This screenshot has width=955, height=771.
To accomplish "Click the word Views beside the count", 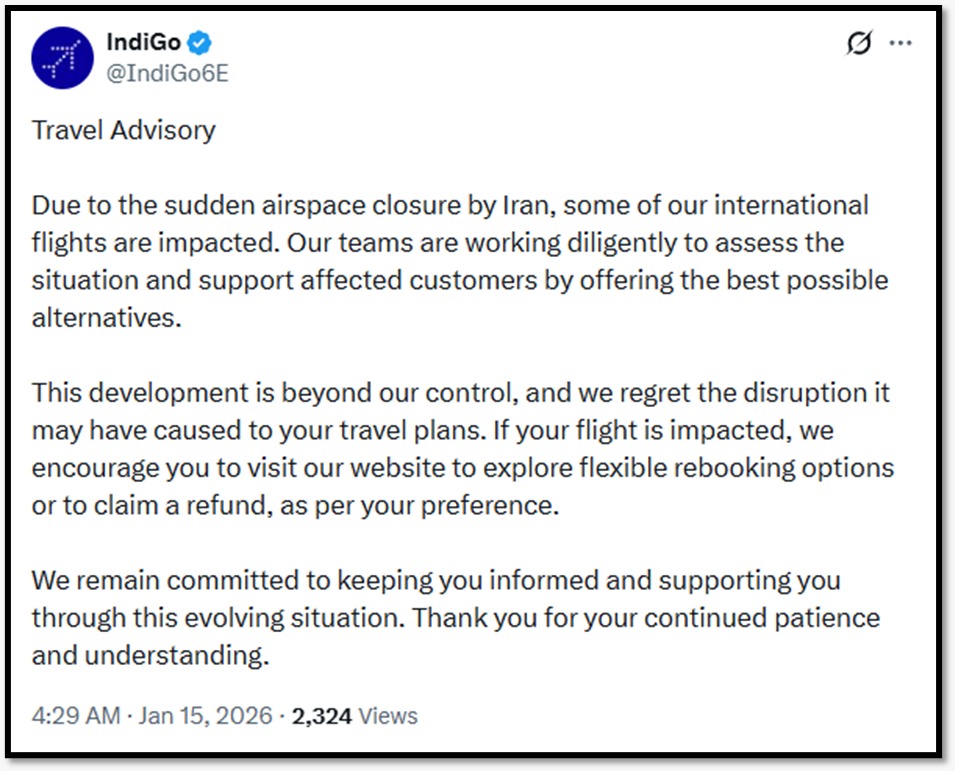I will 388,716.
